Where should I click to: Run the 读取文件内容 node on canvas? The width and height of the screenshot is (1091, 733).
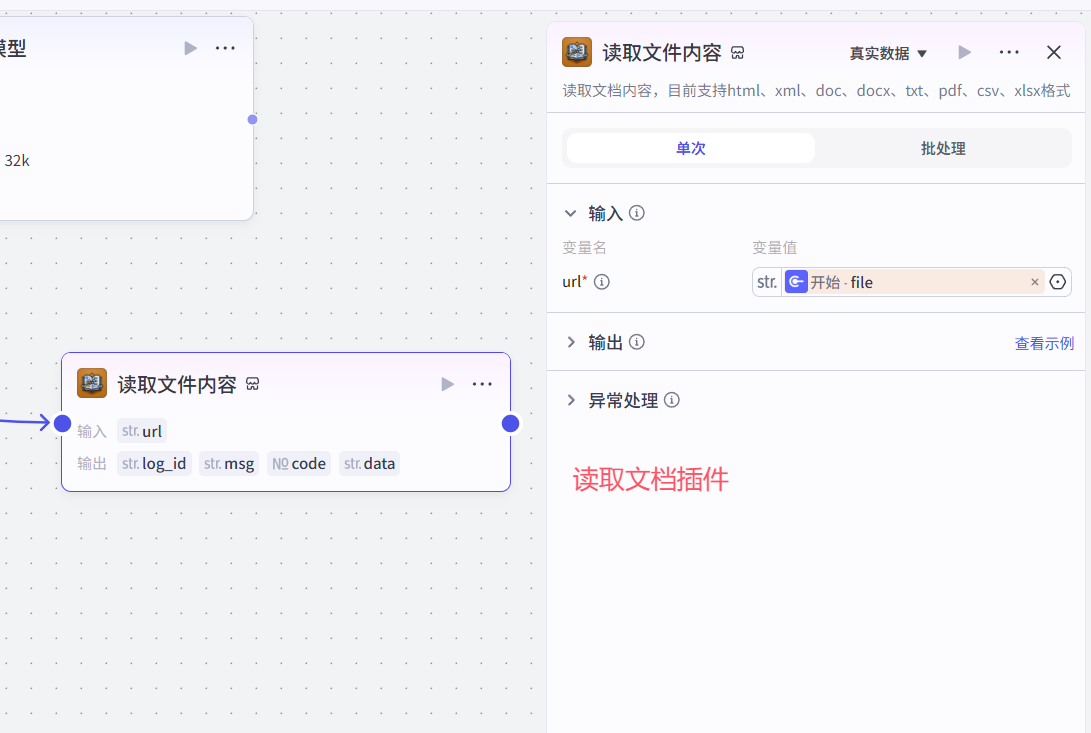coord(447,384)
